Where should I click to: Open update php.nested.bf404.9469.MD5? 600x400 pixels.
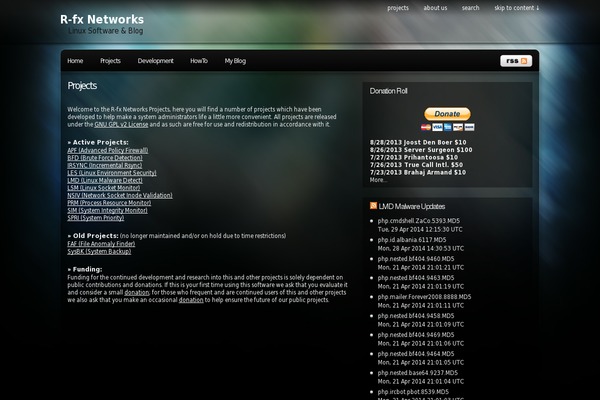(x=416, y=335)
